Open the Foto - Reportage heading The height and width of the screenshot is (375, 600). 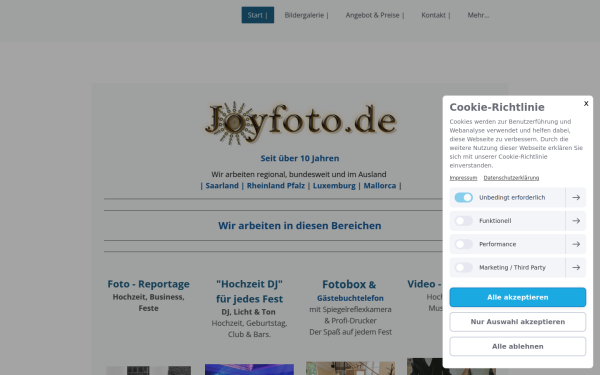click(x=148, y=284)
